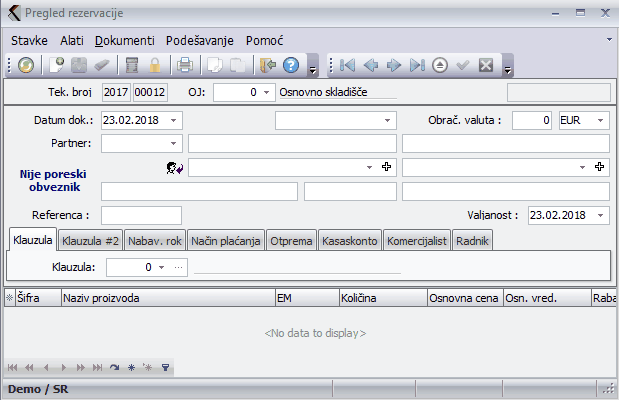The image size is (619, 400).
Task: Click the exit door icon in toolbar
Action: point(267,66)
